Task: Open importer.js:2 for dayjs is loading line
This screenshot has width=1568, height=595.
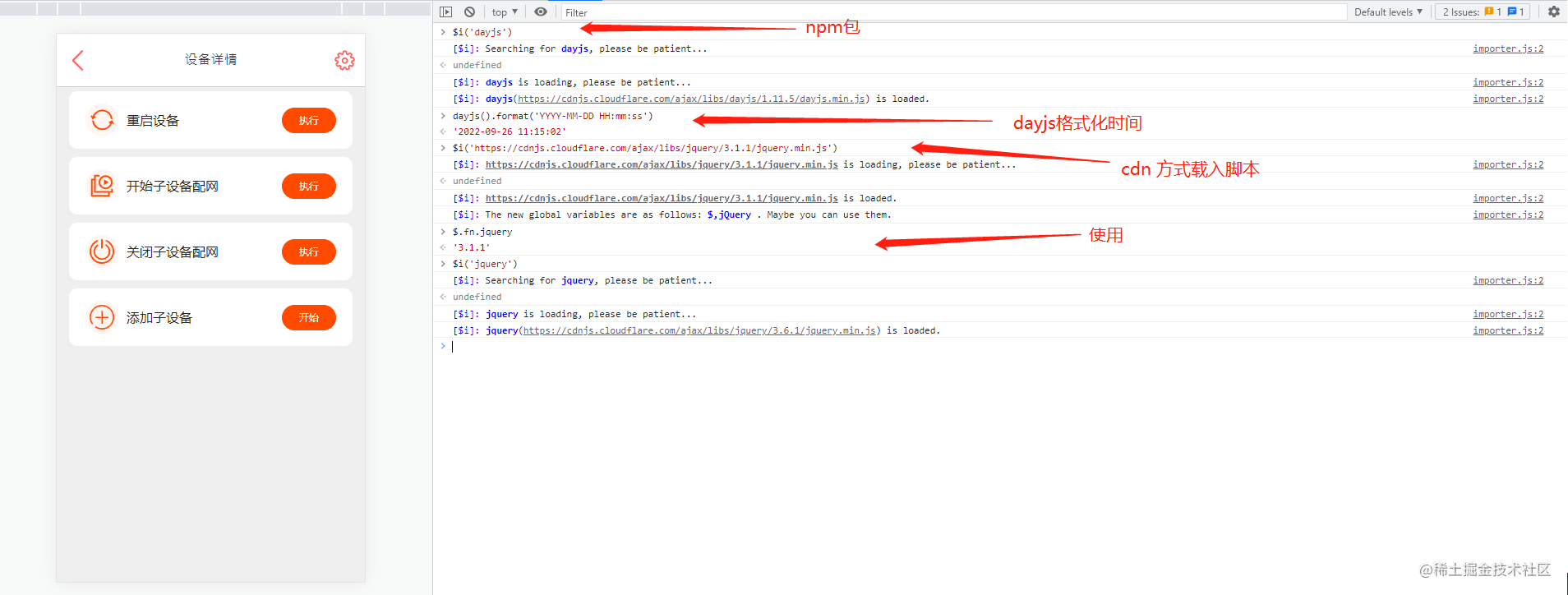Action: [x=1508, y=82]
